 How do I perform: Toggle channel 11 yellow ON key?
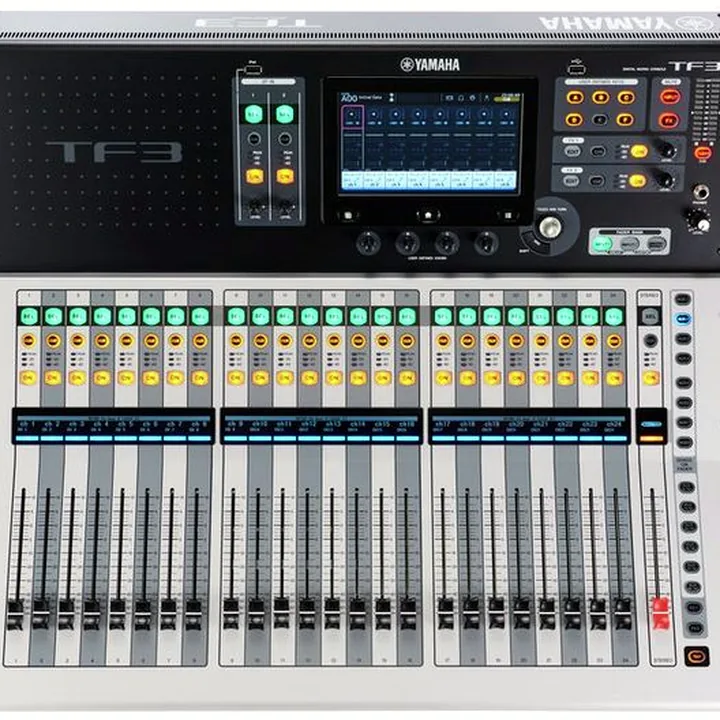tap(285, 378)
